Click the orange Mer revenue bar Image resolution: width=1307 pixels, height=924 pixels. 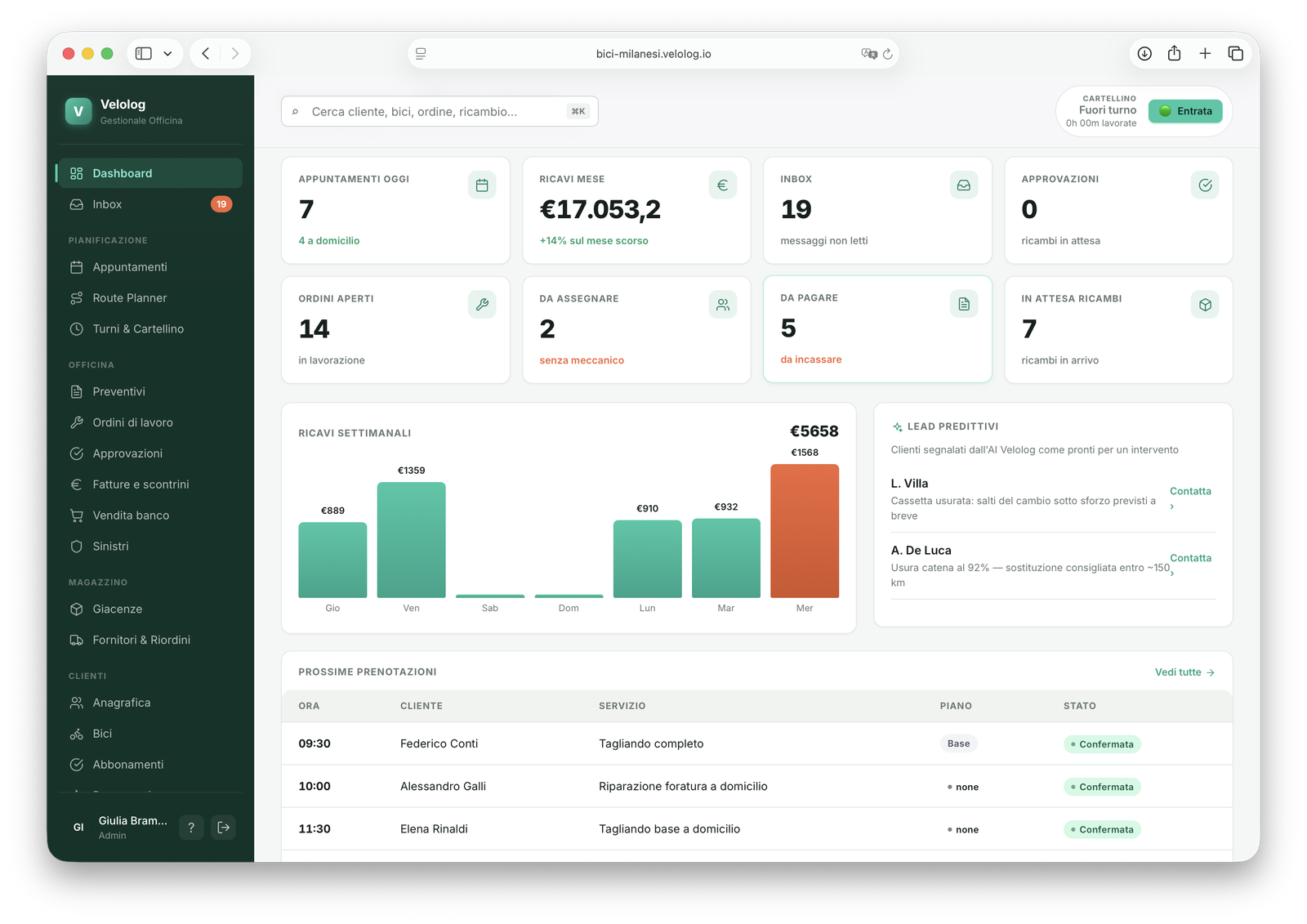pos(805,531)
